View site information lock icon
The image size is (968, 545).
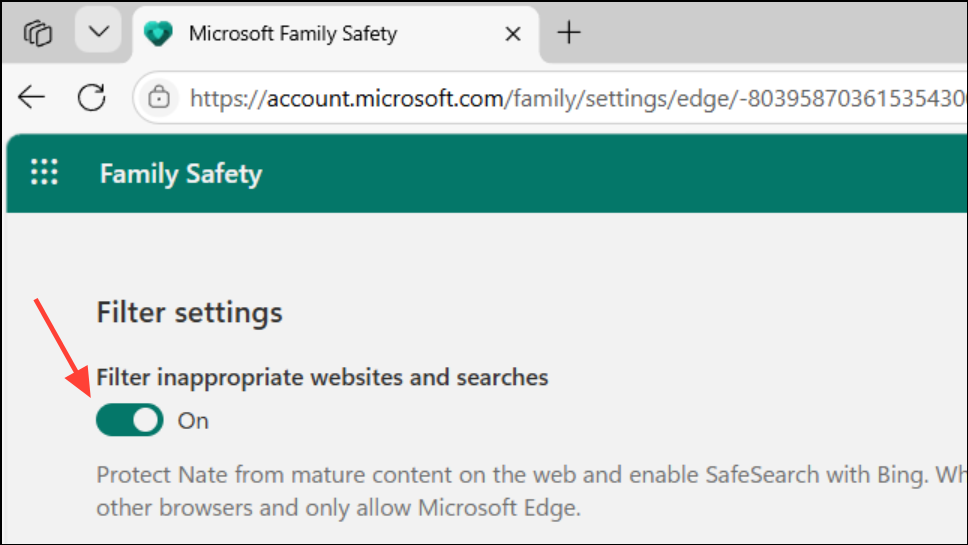[158, 97]
